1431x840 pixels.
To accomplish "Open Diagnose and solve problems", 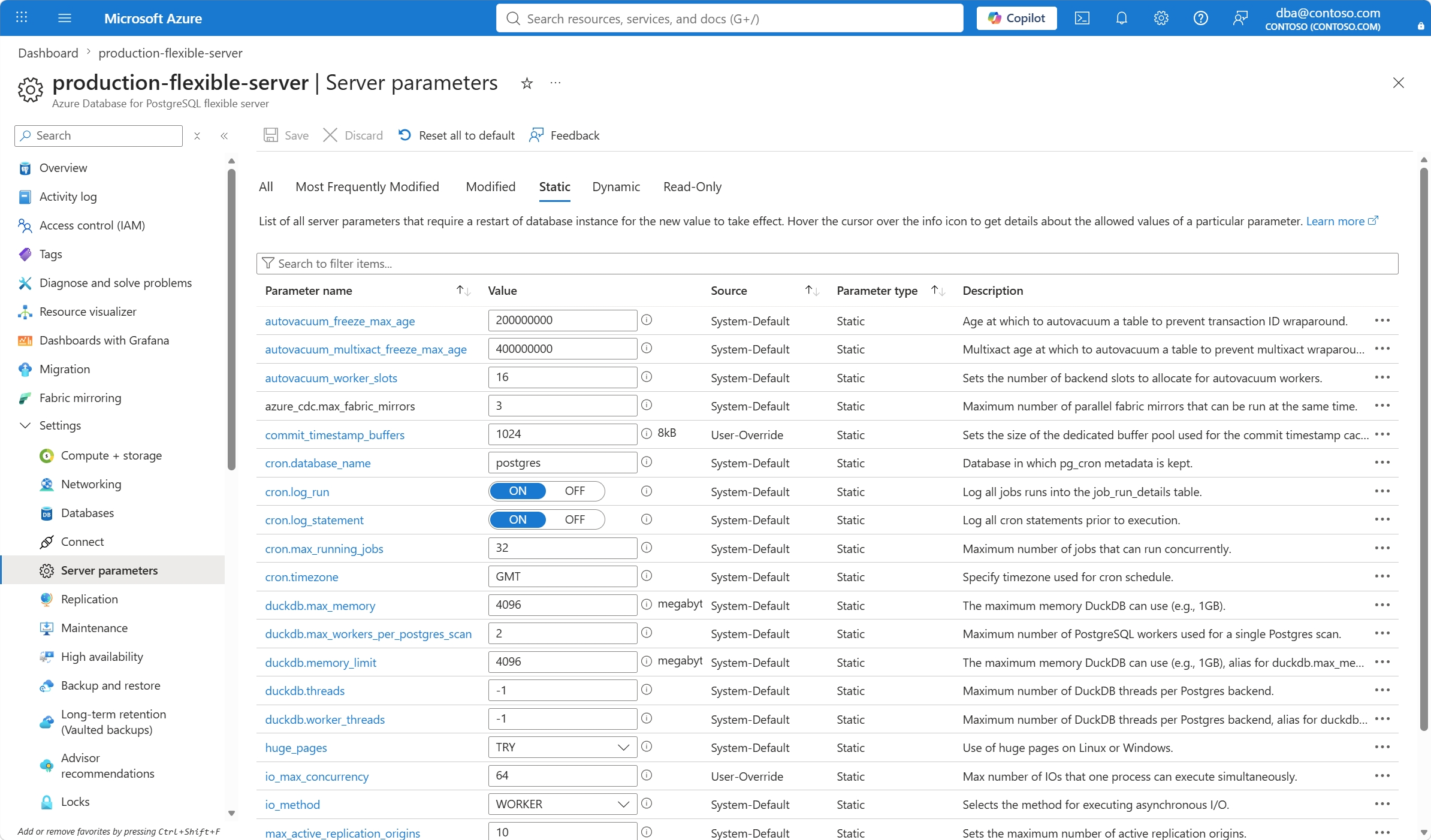I will point(116,283).
